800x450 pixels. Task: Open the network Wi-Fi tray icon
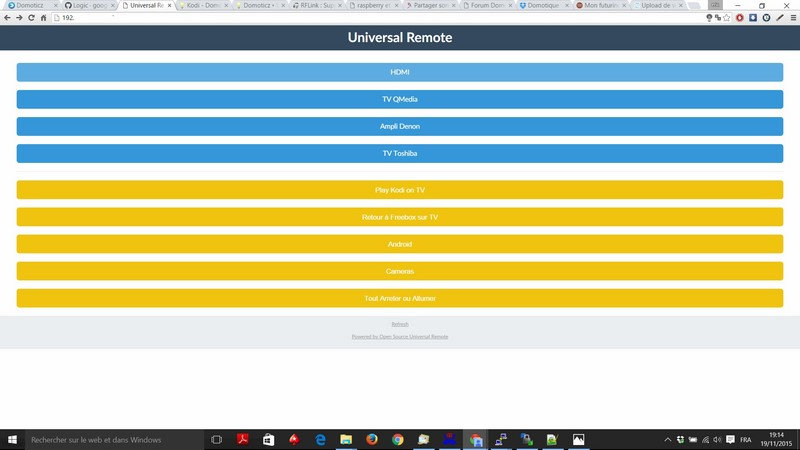point(705,439)
